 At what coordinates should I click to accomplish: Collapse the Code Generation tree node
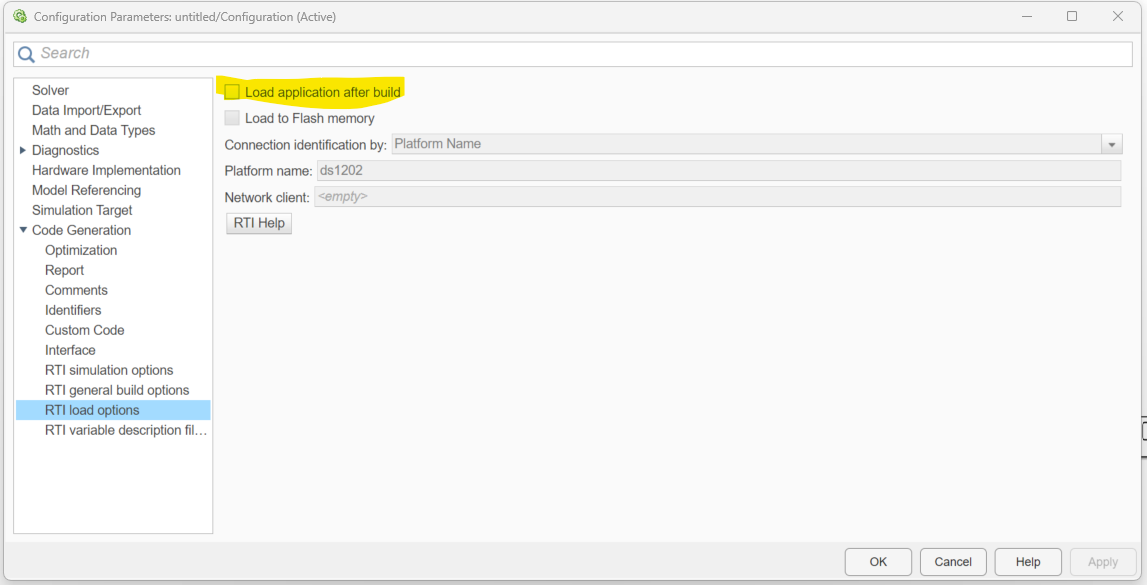tap(23, 230)
